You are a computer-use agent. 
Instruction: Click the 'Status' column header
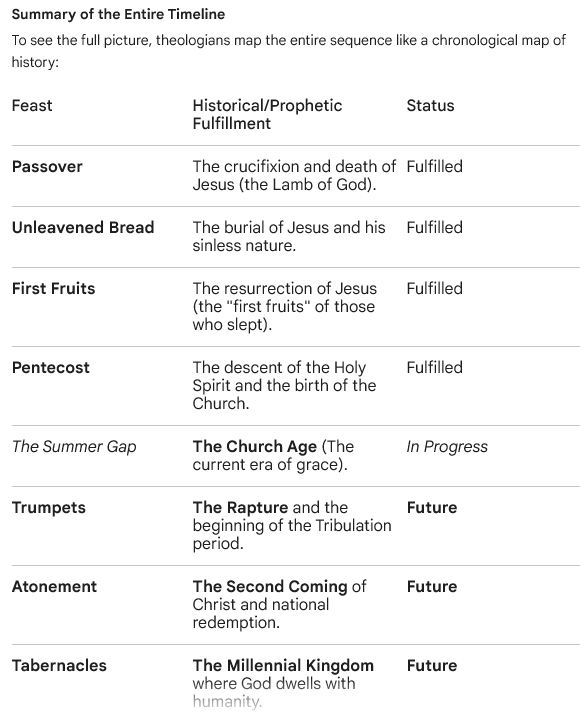[430, 106]
